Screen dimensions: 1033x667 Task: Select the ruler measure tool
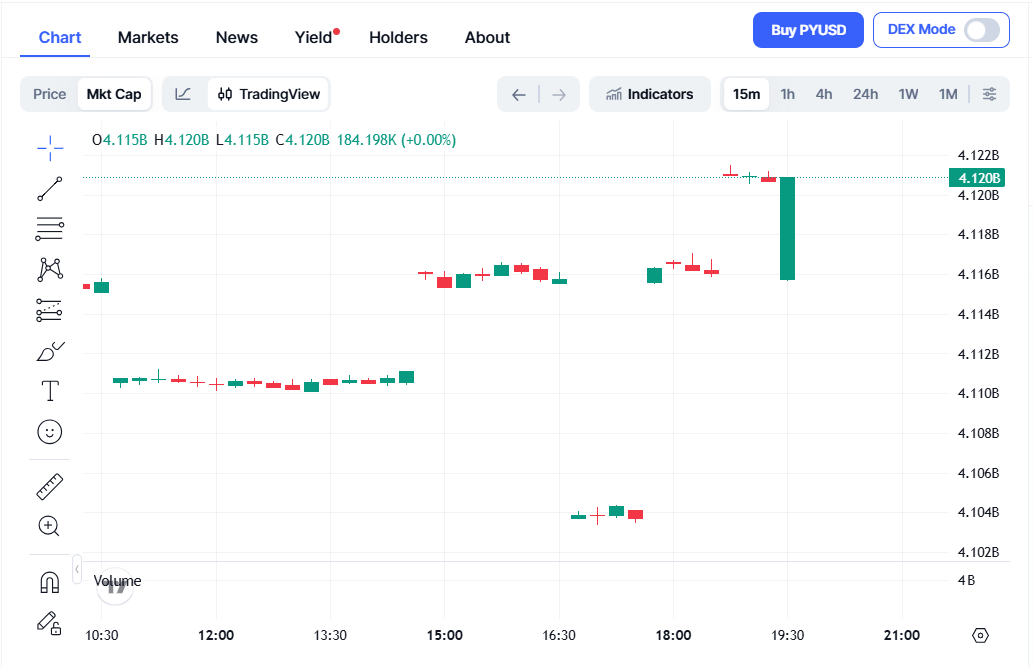[x=50, y=486]
